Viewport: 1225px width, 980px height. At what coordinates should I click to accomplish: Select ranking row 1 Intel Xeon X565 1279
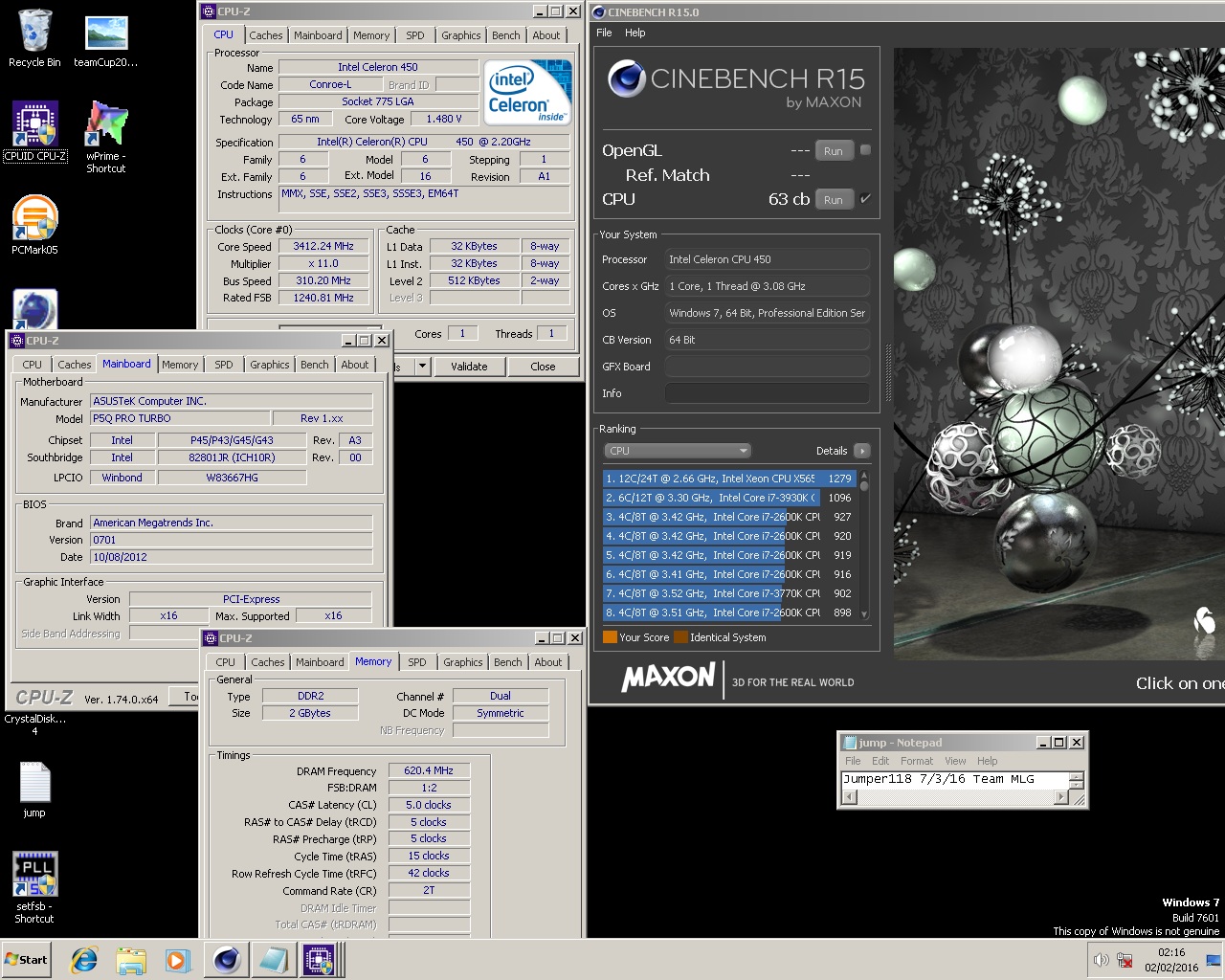729,479
